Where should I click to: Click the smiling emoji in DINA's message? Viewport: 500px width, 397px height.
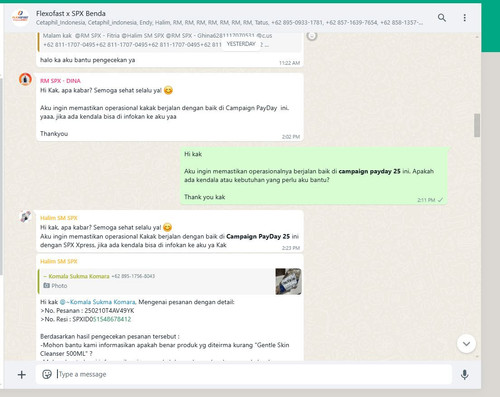click(168, 90)
